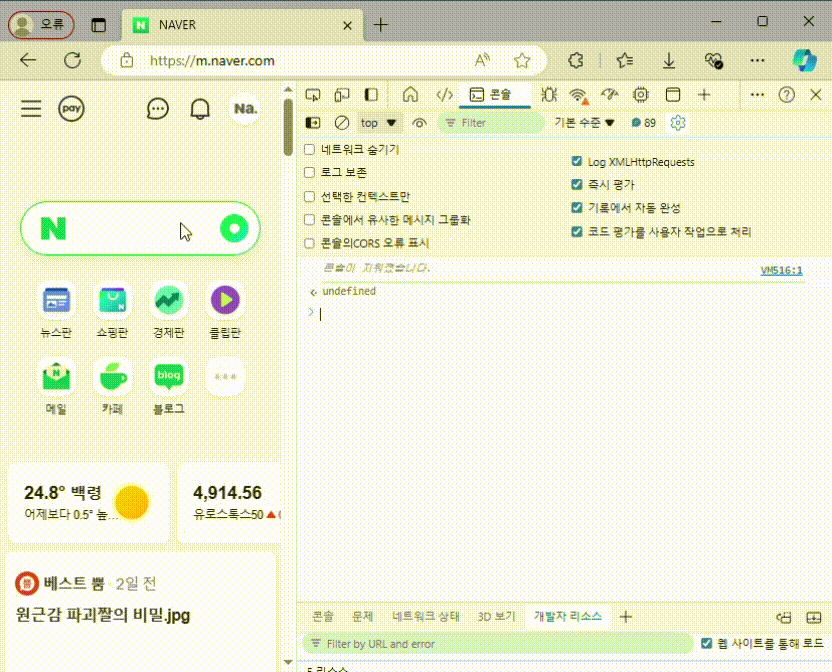Viewport: 832px width, 672px height.
Task: Select the 문제 drawer tab
Action: click(x=363, y=617)
